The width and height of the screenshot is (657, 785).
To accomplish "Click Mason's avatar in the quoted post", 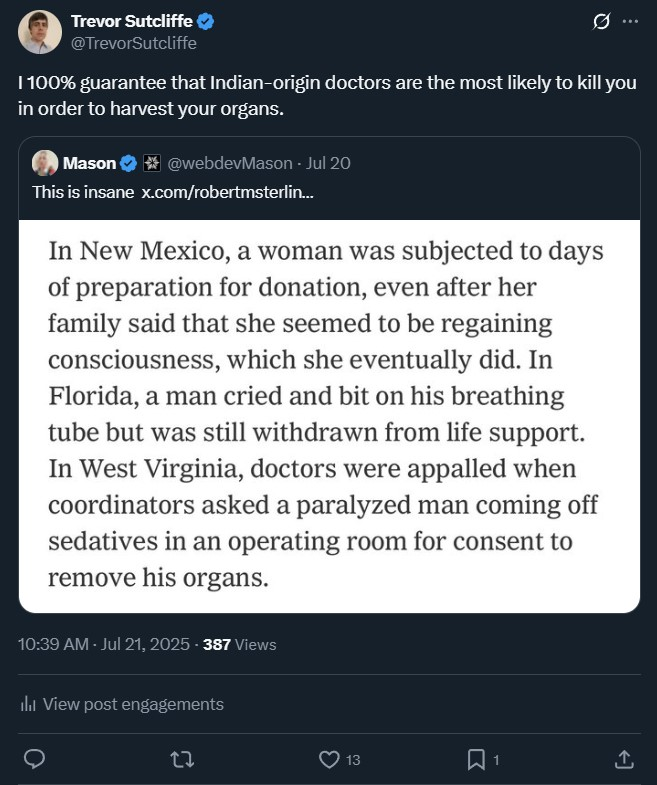I will (45, 163).
